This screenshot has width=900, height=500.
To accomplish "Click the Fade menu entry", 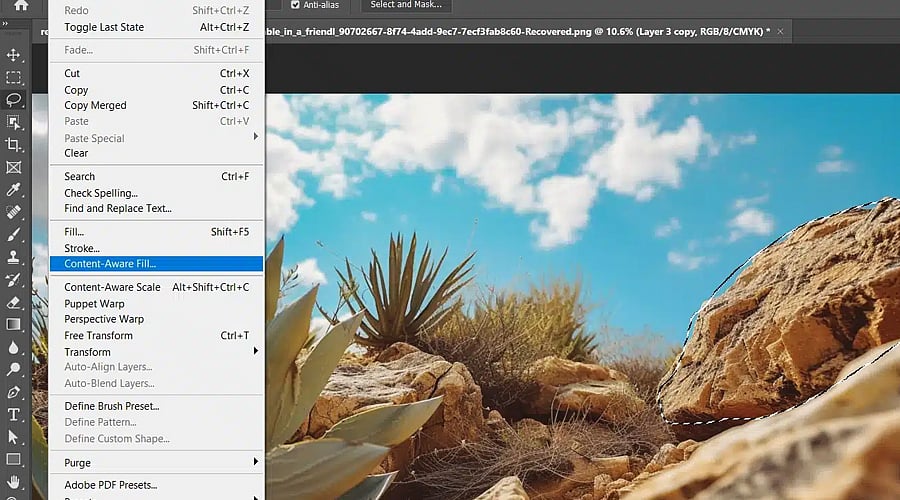I will click(156, 50).
